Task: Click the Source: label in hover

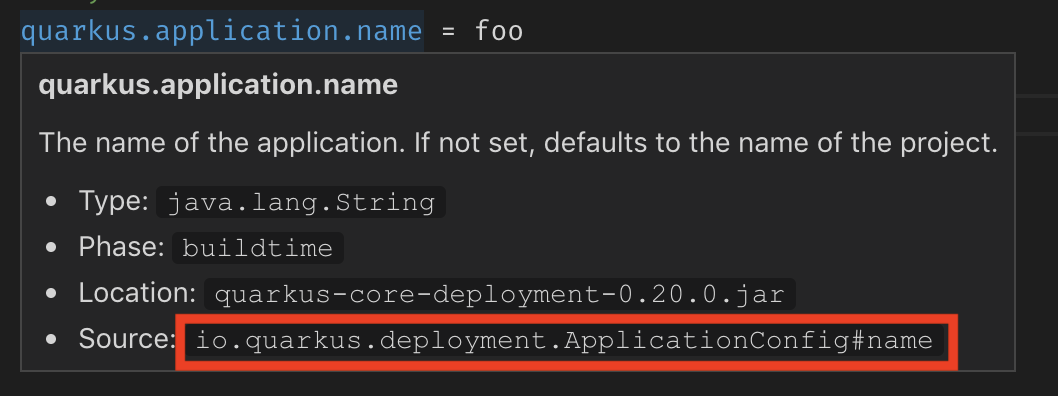Action: tap(127, 339)
